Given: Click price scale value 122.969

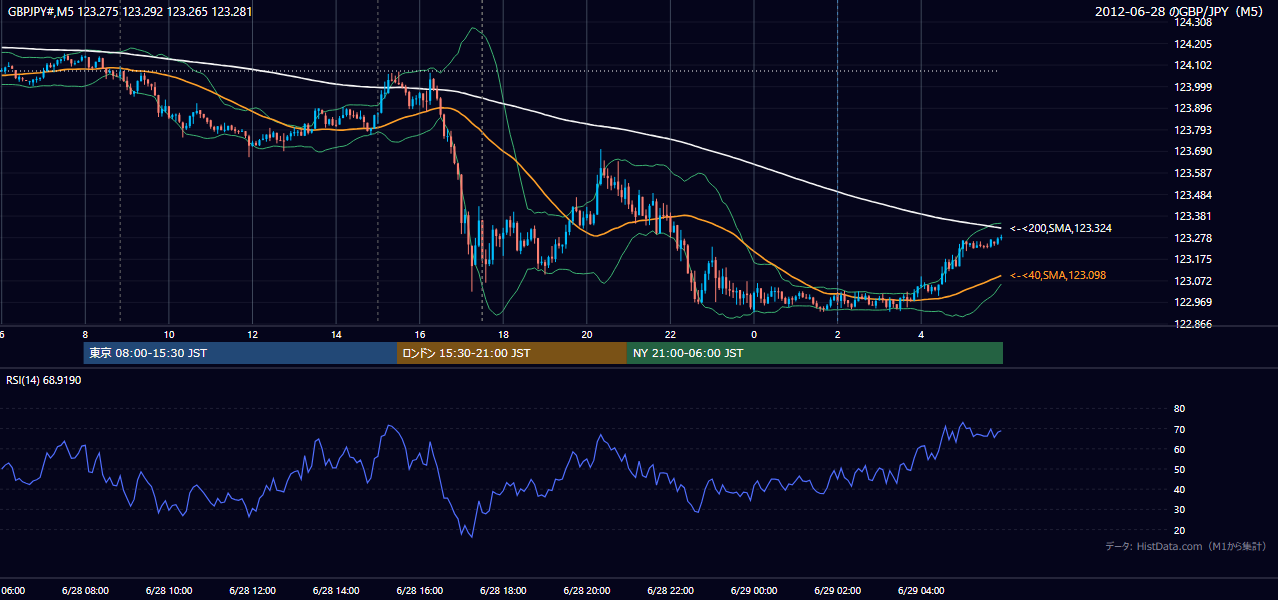Looking at the screenshot, I should tap(1194, 302).
